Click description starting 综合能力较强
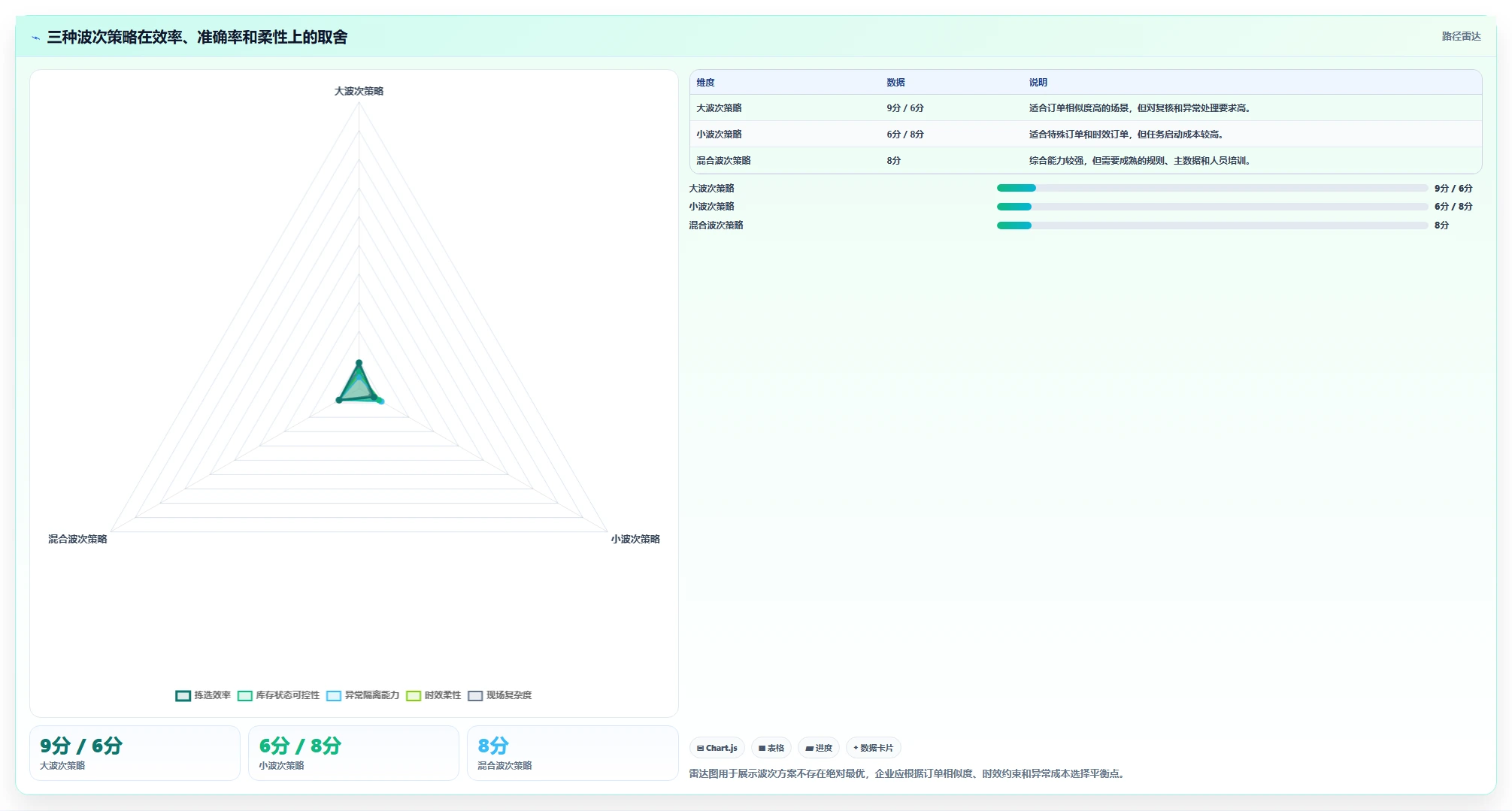This screenshot has width=1512, height=811. point(1140,161)
